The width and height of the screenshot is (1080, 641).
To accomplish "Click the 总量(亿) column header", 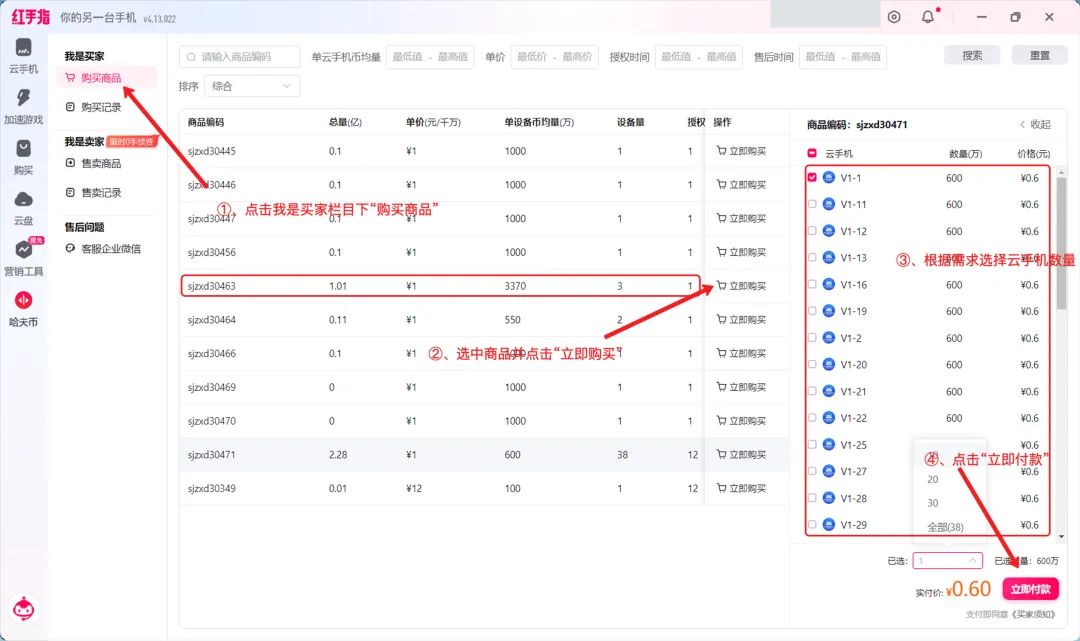I will [x=345, y=123].
